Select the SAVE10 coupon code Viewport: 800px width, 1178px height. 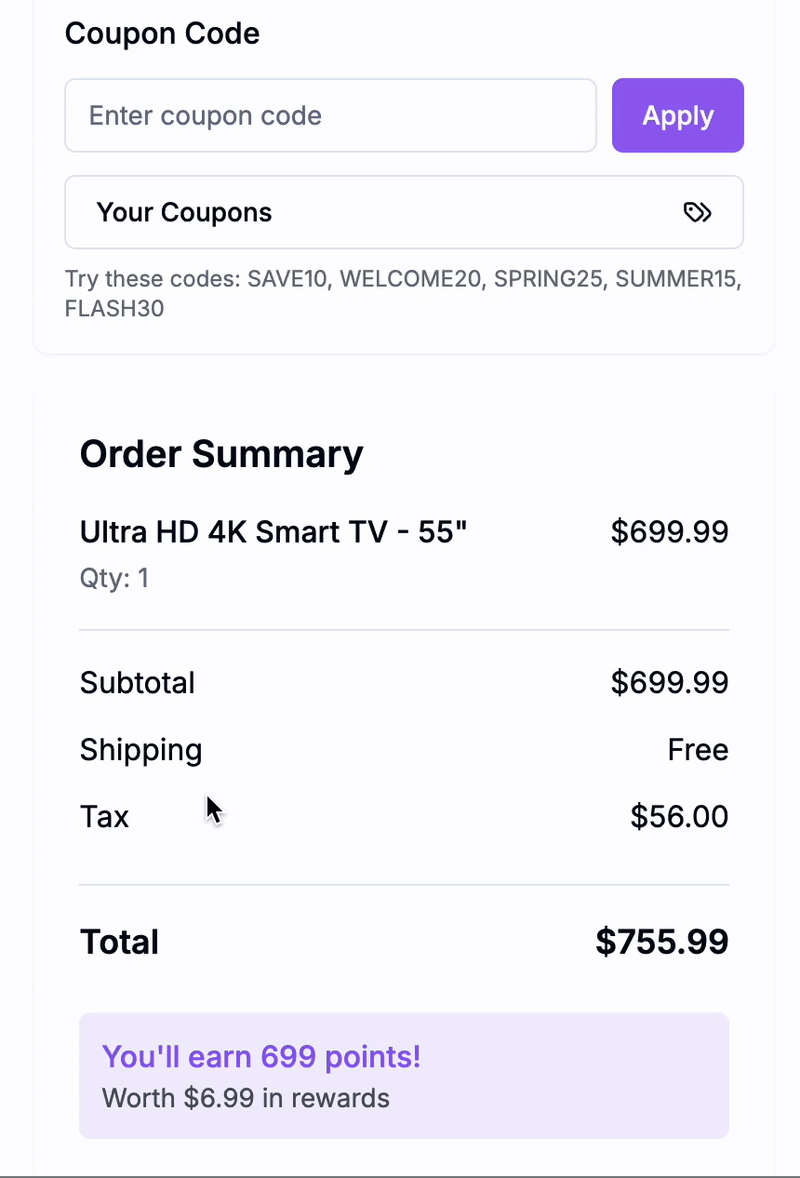286,279
